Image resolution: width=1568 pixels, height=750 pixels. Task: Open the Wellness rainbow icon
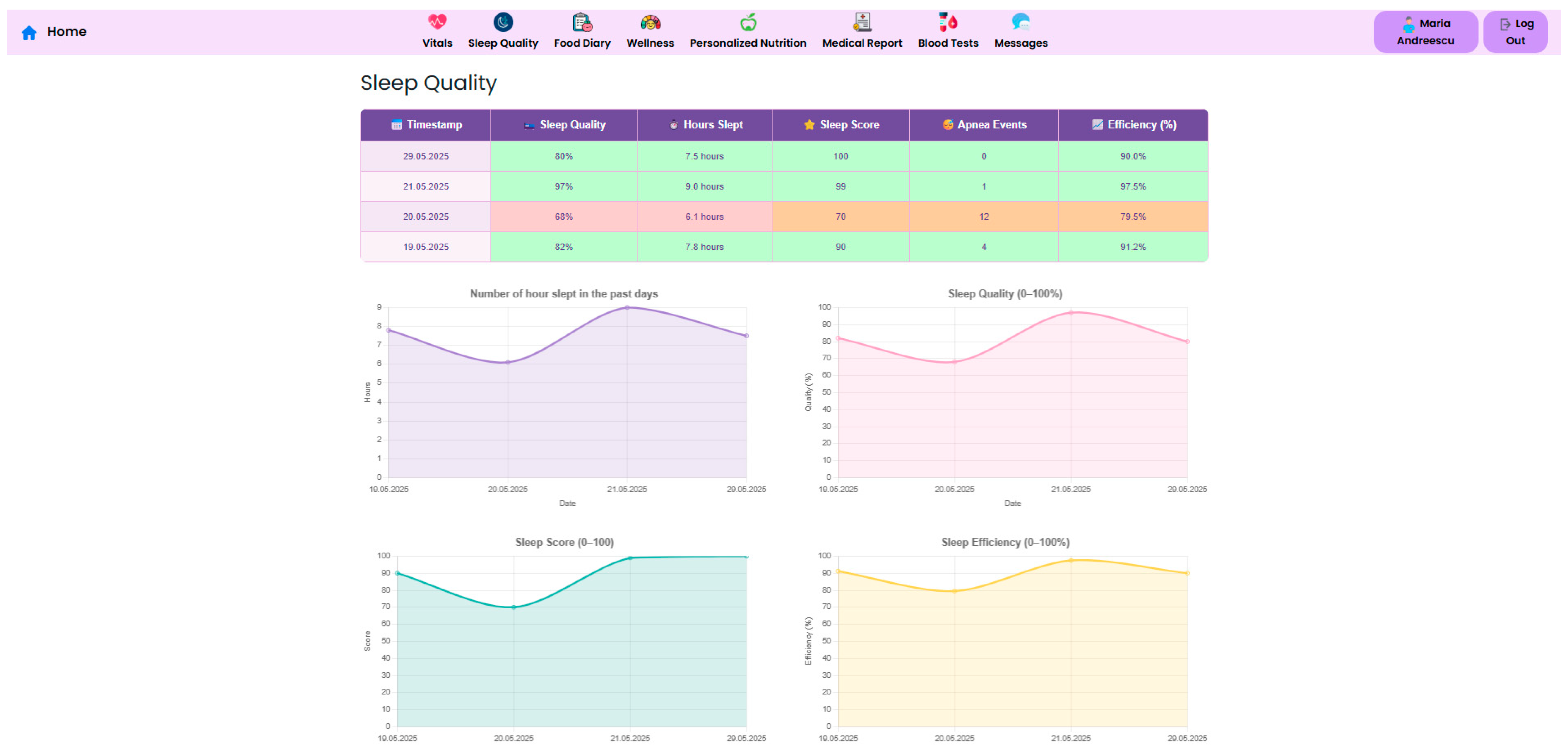[x=650, y=23]
